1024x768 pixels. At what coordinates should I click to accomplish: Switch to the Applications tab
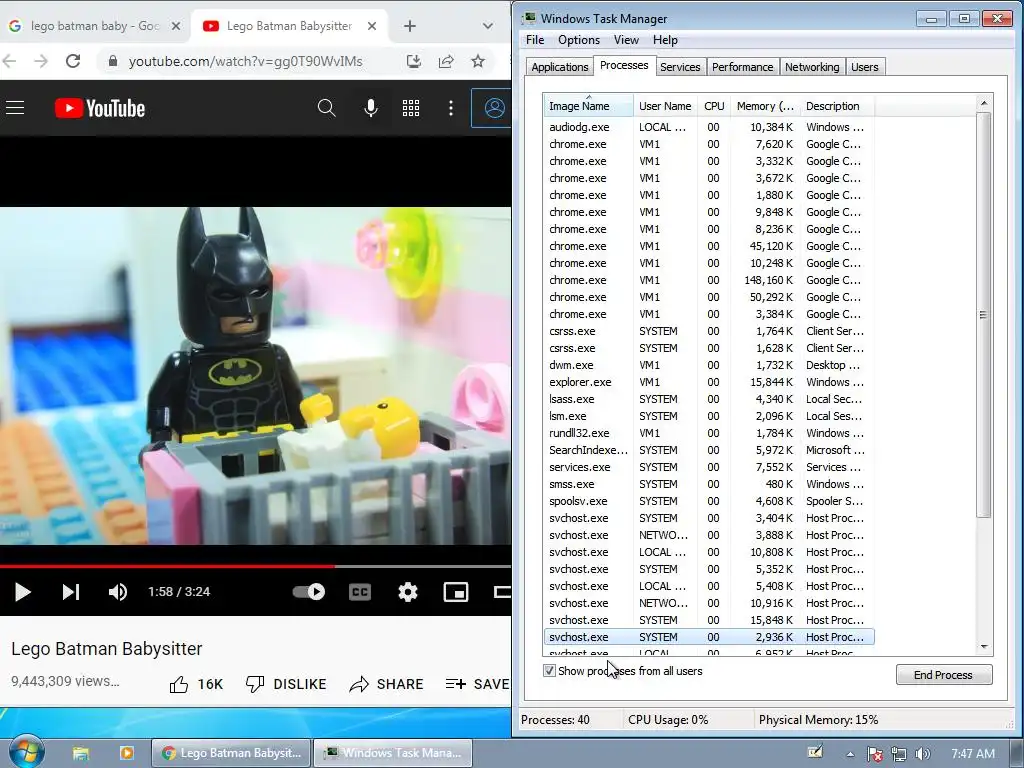560,67
